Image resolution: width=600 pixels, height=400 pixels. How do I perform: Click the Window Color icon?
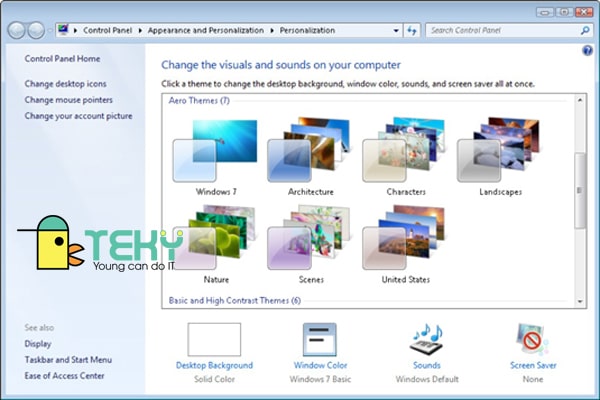coord(320,339)
